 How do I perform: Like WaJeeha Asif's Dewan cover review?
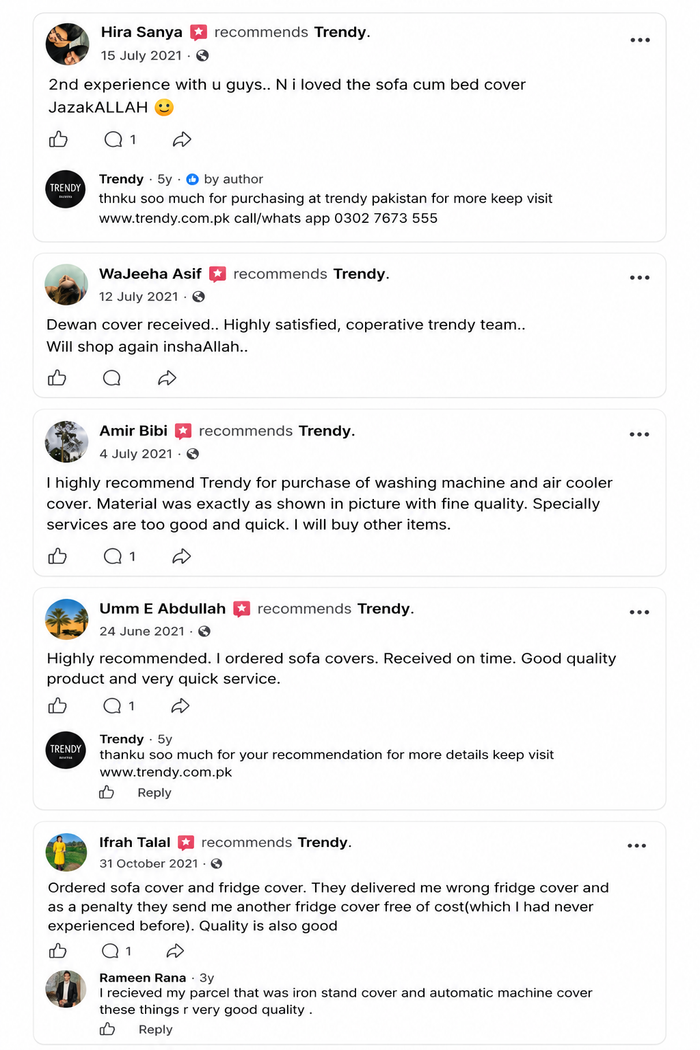(57, 378)
